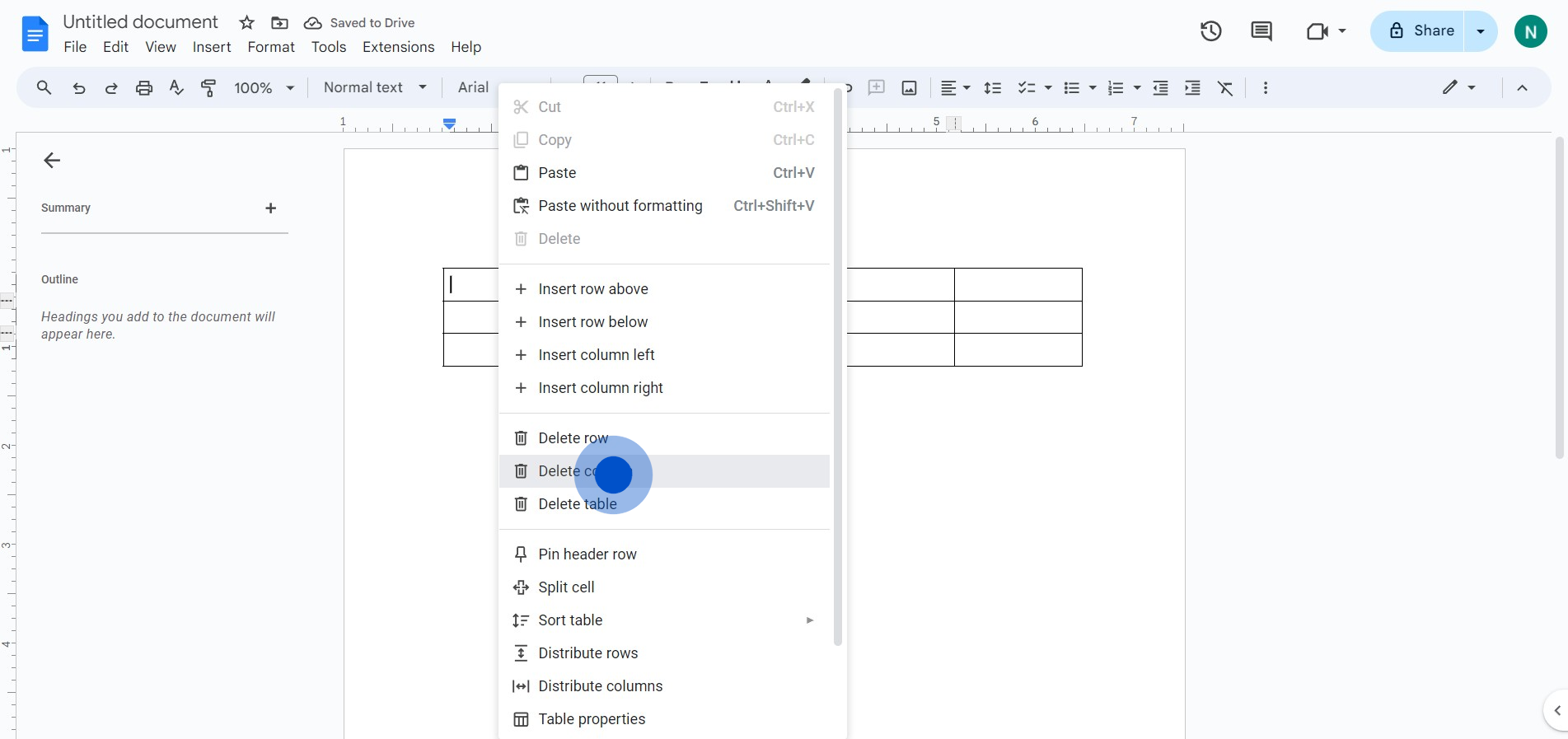Hide menus with the collapse chevron
The height and width of the screenshot is (739, 1568).
pos(1522,88)
